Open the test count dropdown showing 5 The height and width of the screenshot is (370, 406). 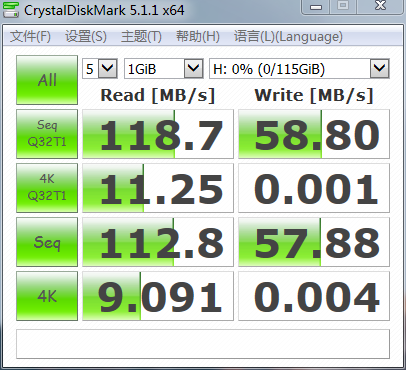100,69
